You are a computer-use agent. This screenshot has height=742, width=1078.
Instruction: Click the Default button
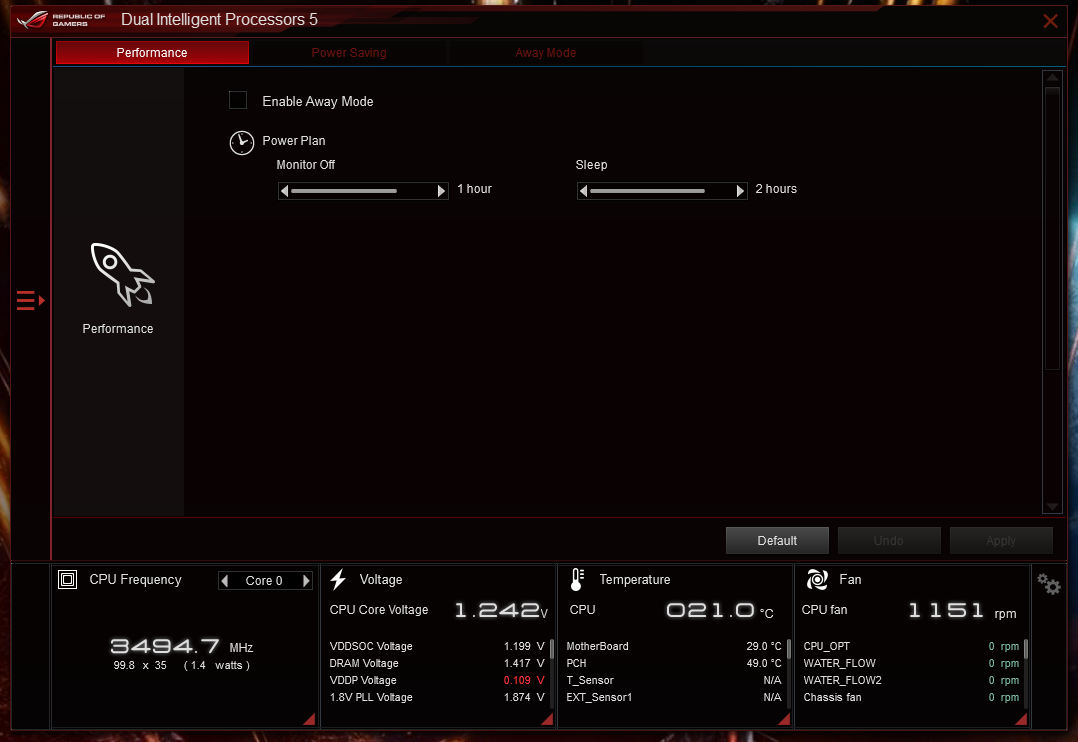(777, 541)
